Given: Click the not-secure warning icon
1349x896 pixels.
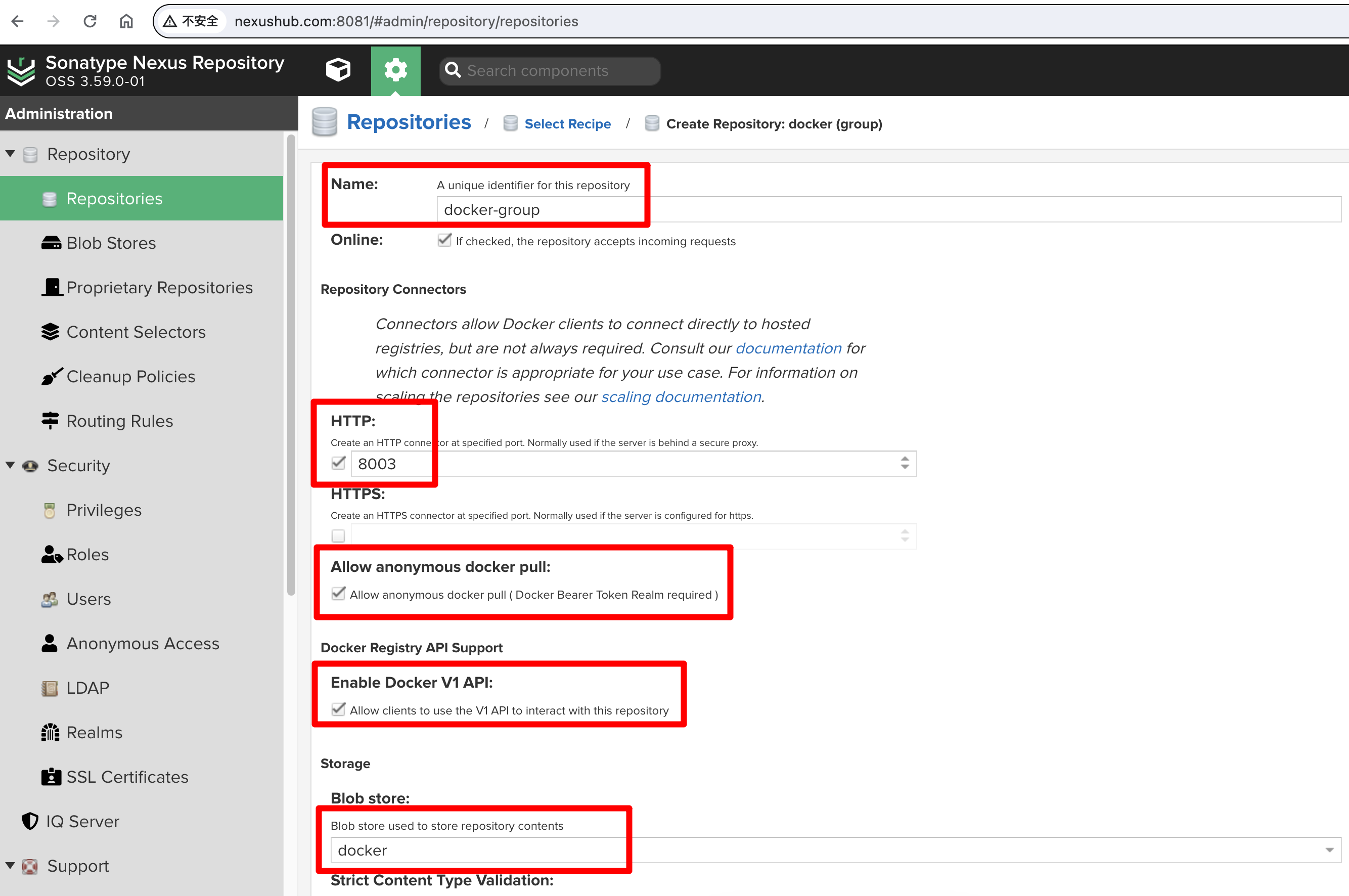Looking at the screenshot, I should click(x=170, y=22).
